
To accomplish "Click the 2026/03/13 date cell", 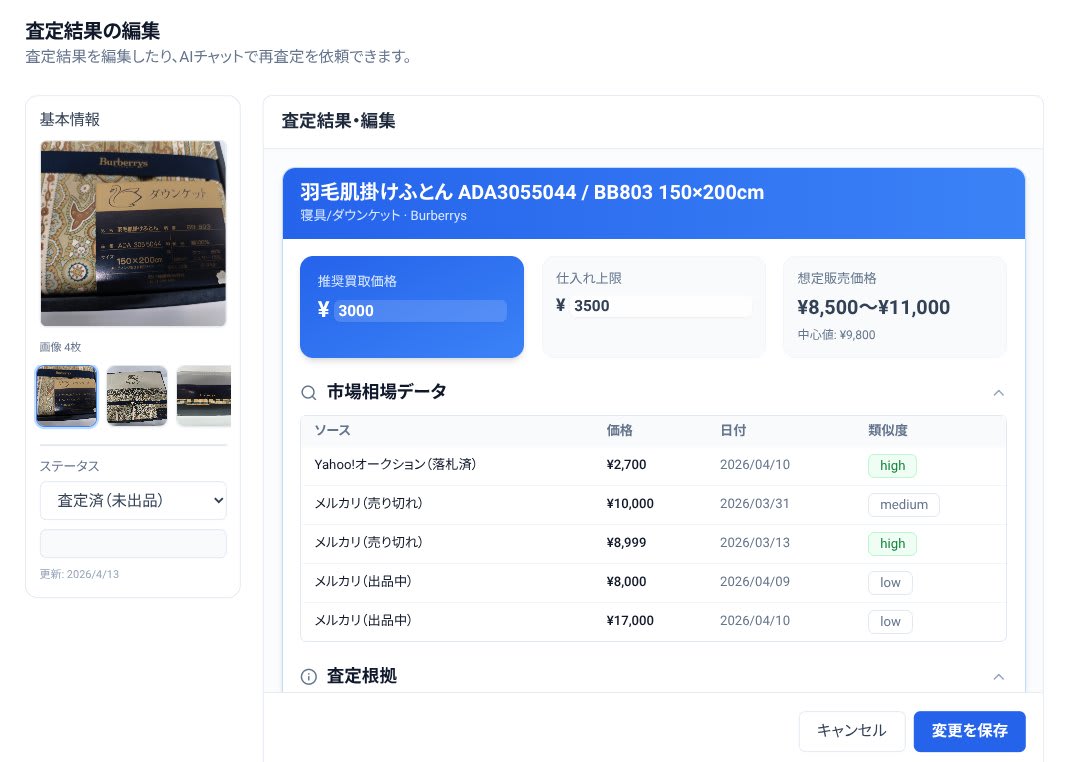I will point(755,543).
